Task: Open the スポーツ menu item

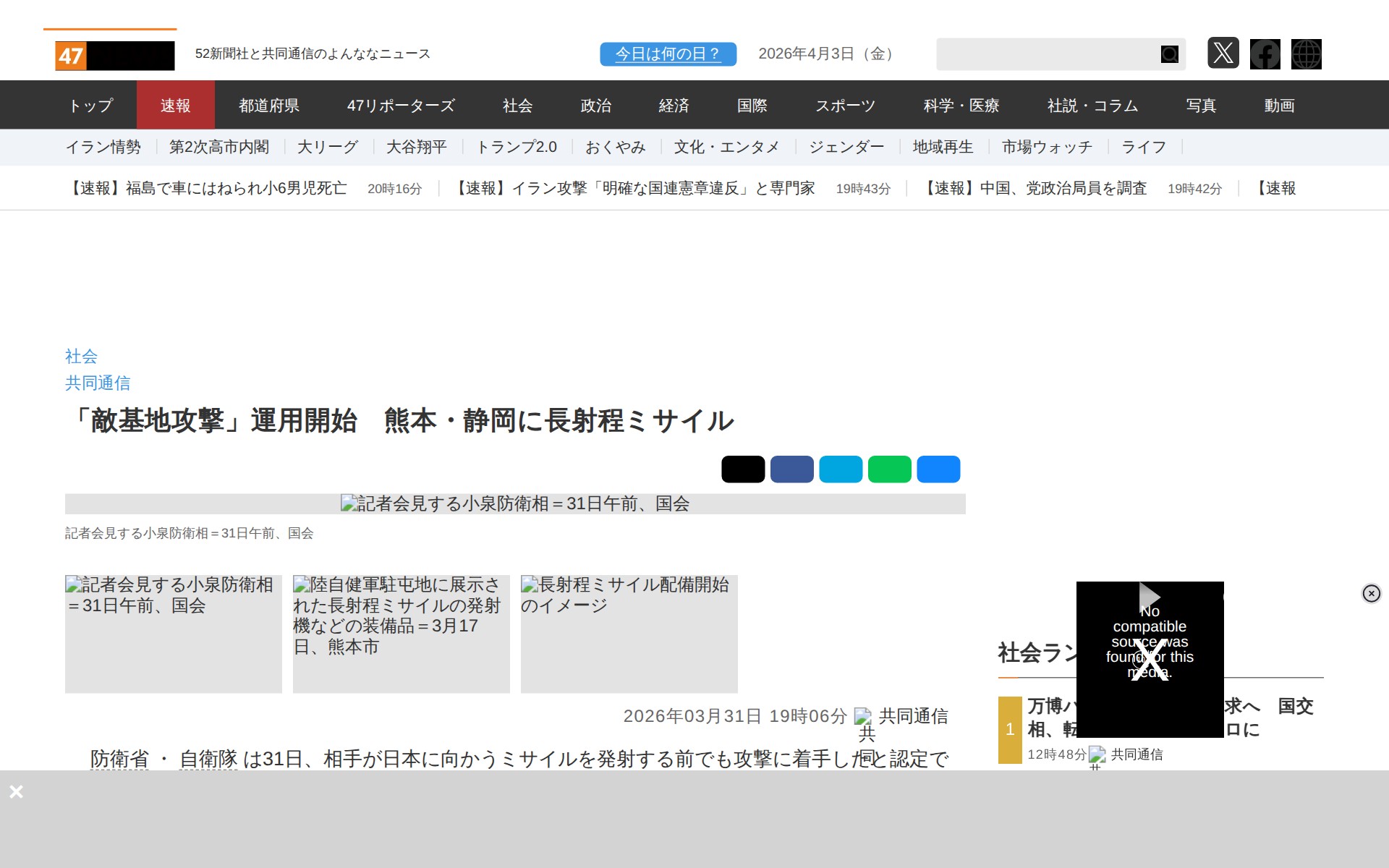Action: (x=845, y=106)
